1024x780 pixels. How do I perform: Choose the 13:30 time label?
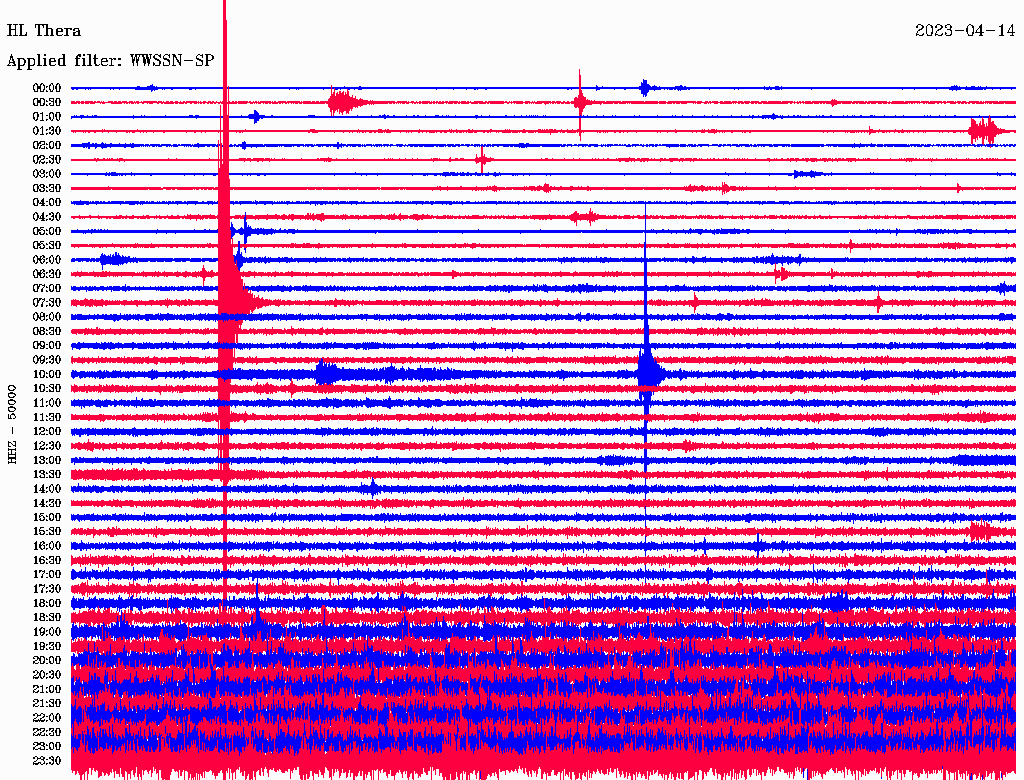[x=47, y=475]
